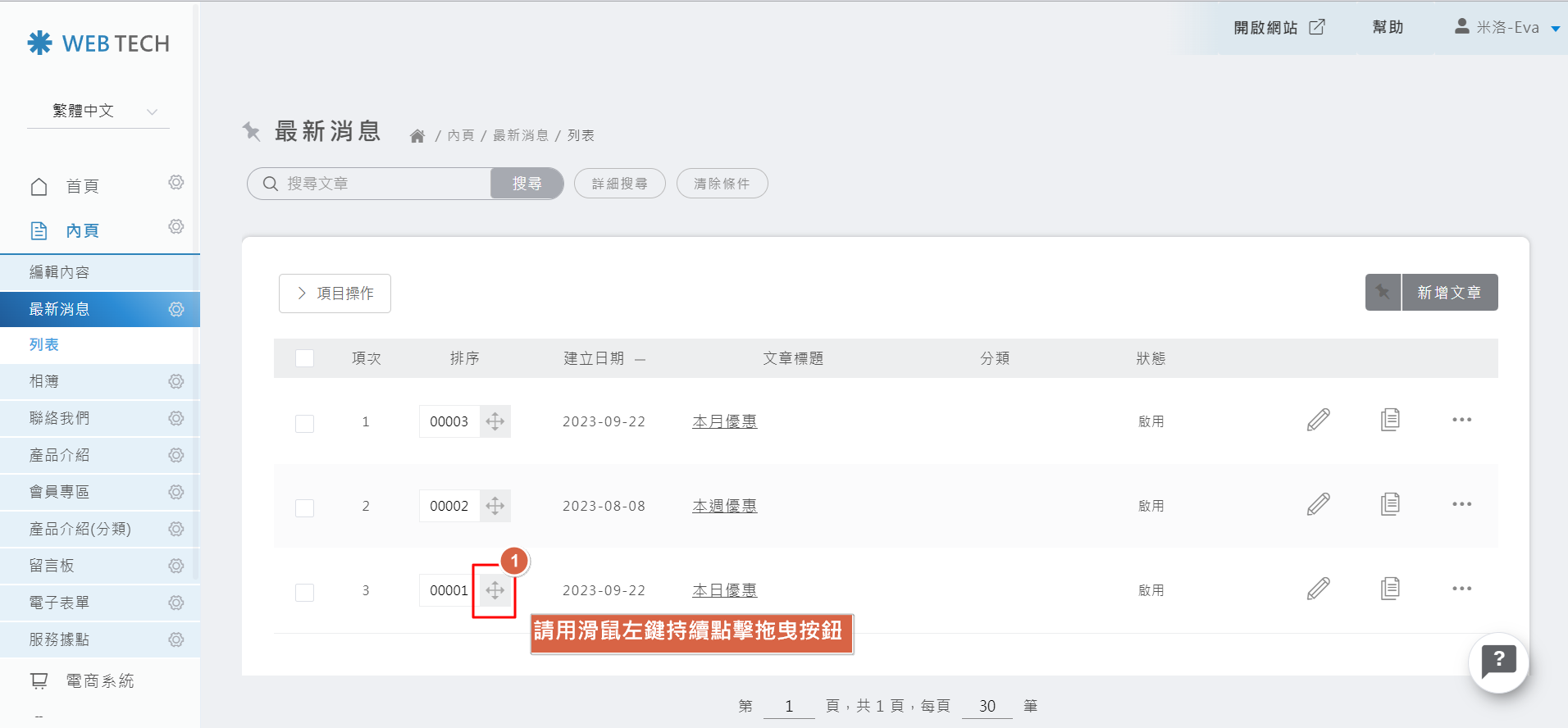Expand the 項目操作 actions menu

tap(335, 293)
